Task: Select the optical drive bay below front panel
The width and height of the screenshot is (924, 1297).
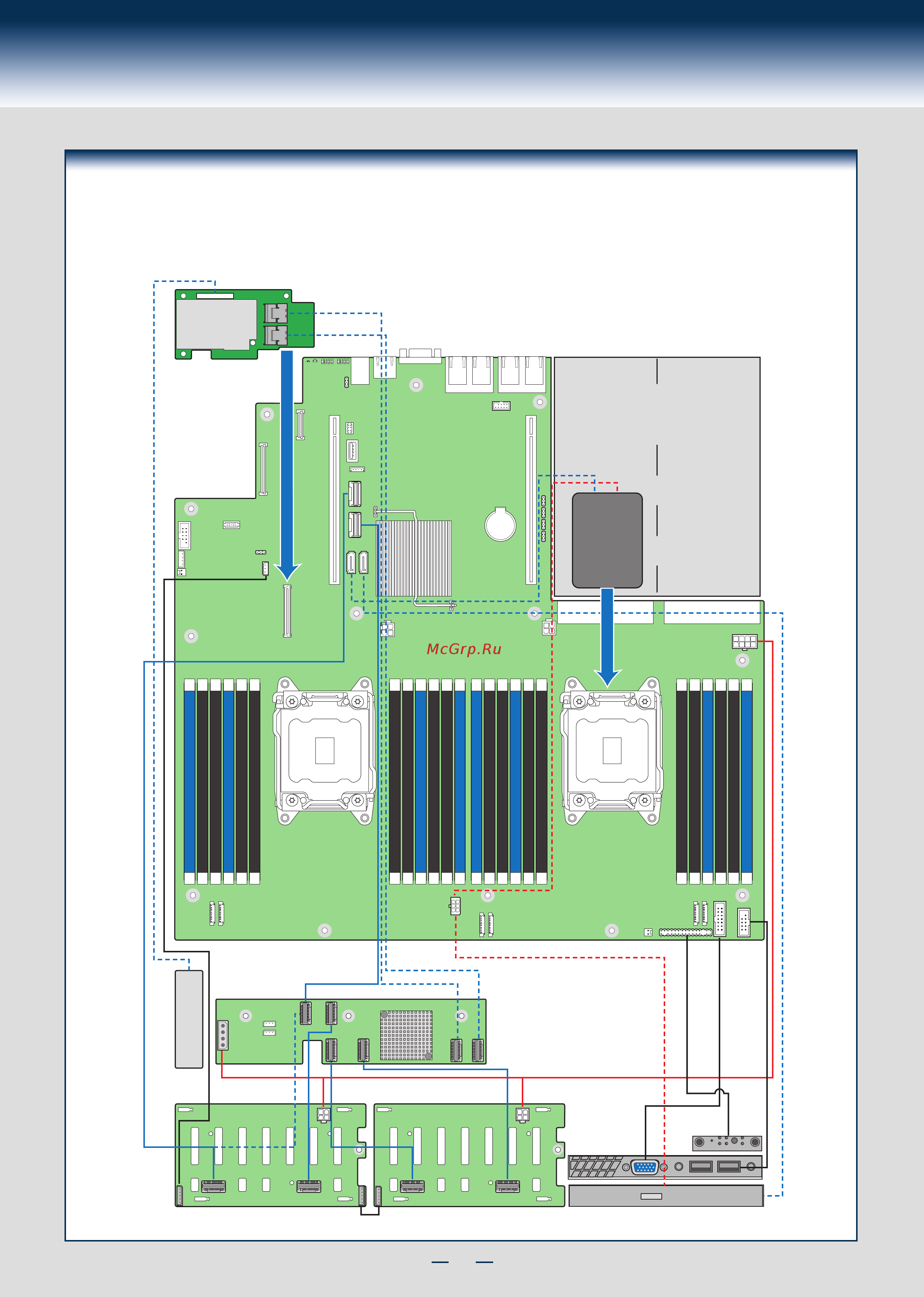Action: (666, 1196)
